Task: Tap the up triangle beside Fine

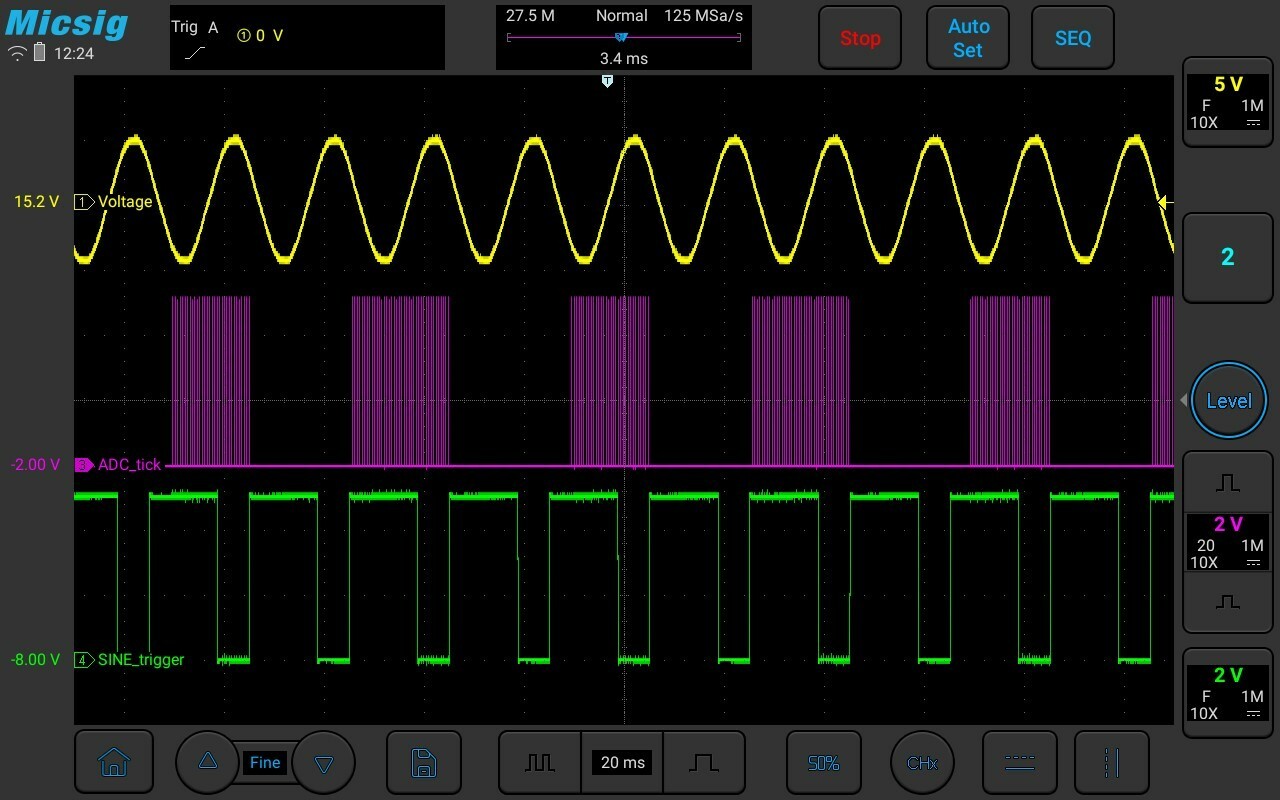Action: point(208,762)
